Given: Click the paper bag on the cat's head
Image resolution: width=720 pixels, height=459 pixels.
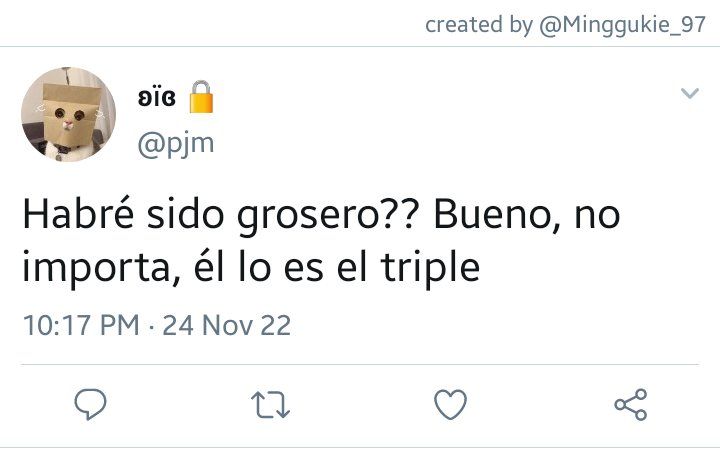Looking at the screenshot, I should pos(70,114).
